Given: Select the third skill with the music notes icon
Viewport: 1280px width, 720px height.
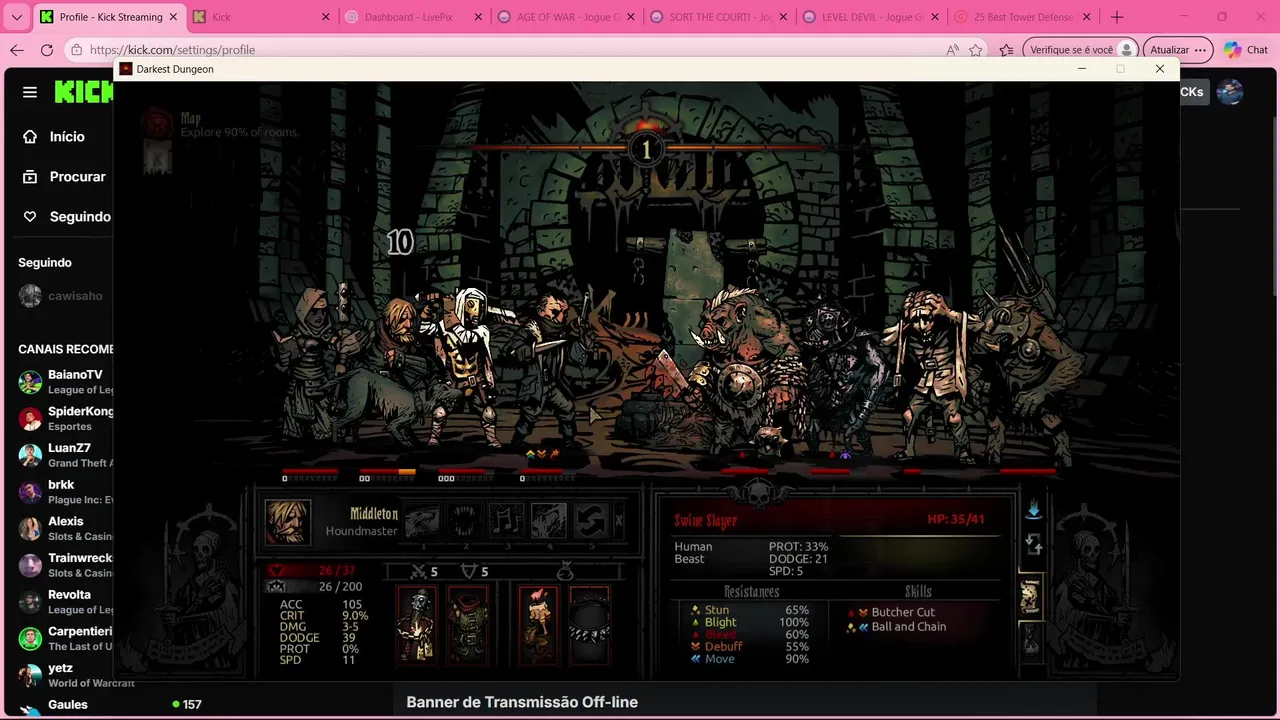Looking at the screenshot, I should (506, 520).
